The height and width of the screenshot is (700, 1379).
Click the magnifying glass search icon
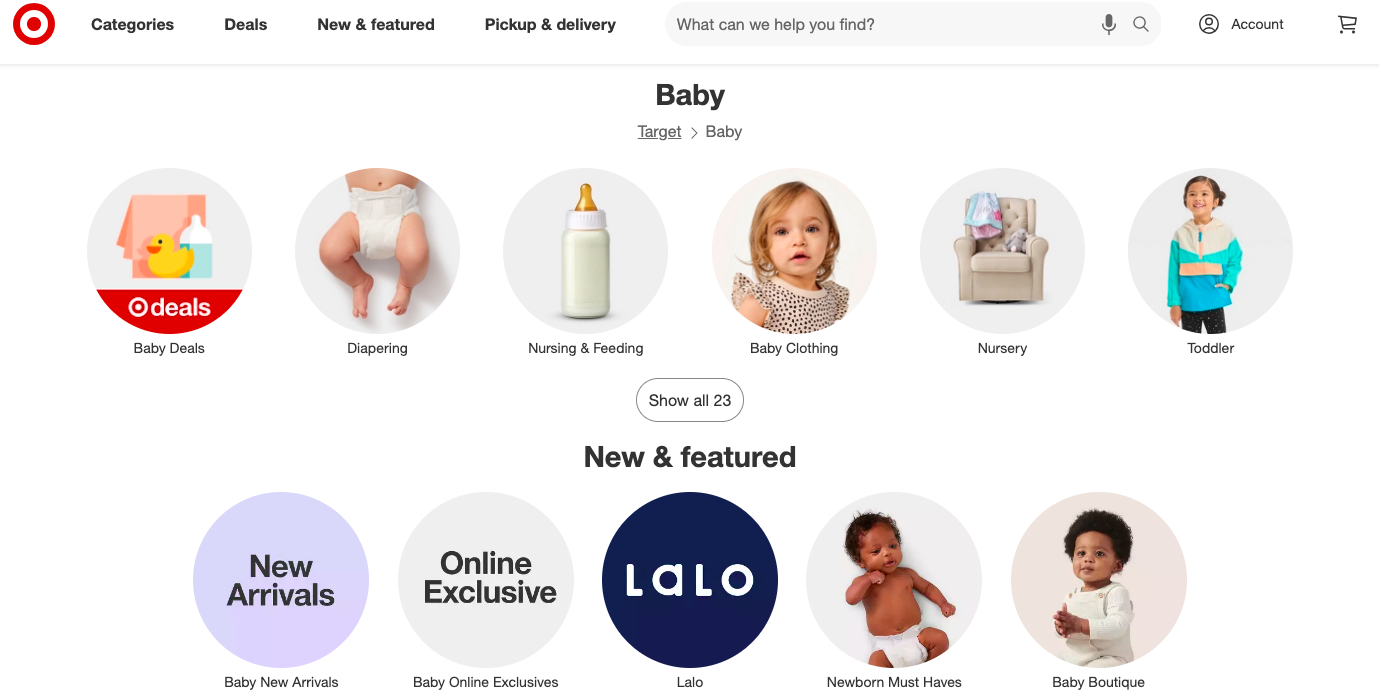pos(1140,24)
